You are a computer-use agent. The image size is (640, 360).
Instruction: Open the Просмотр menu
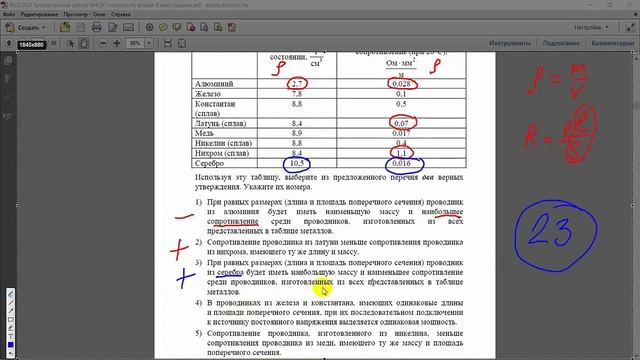[x=76, y=14]
